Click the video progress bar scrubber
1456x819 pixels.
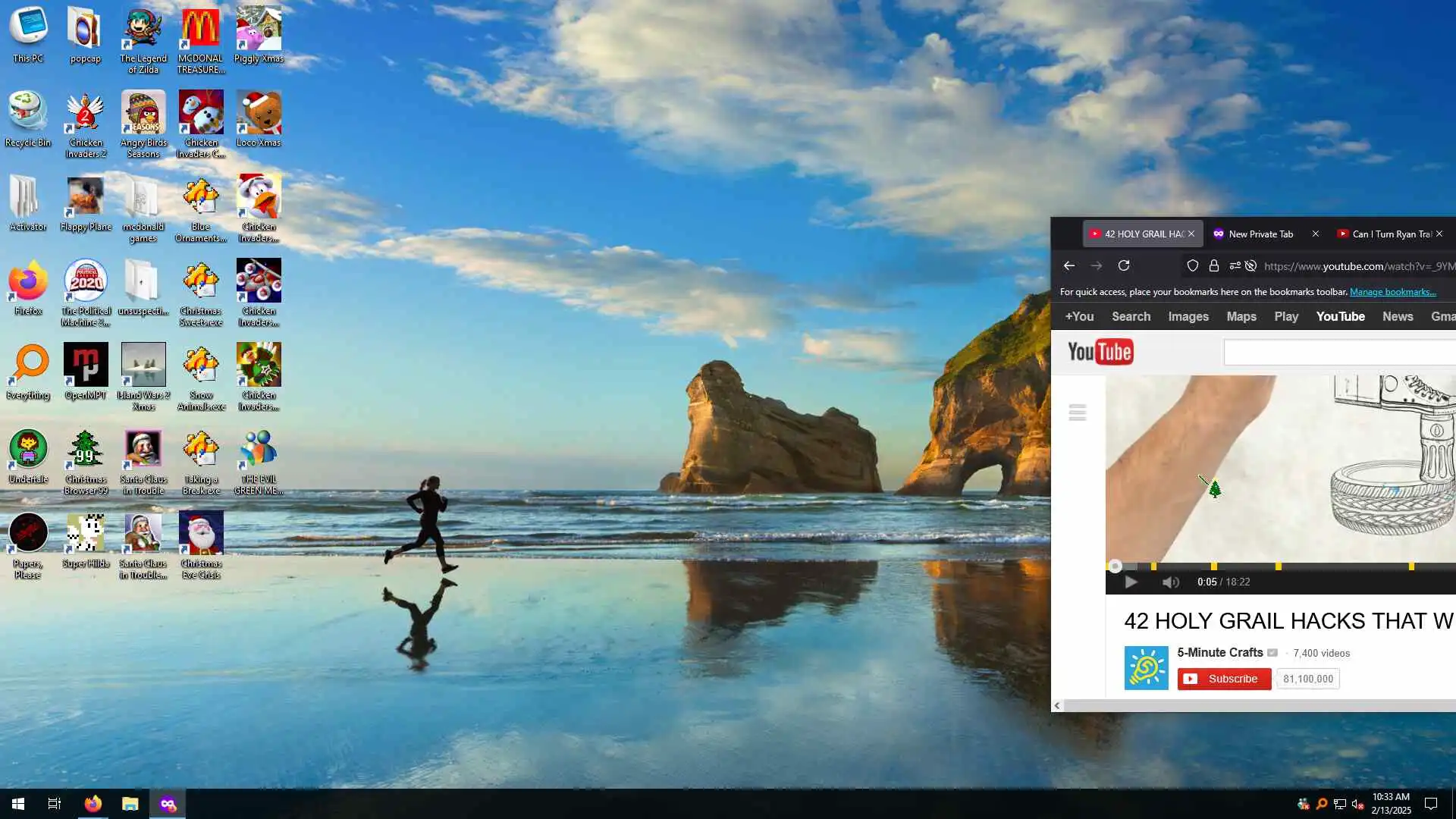(1115, 566)
